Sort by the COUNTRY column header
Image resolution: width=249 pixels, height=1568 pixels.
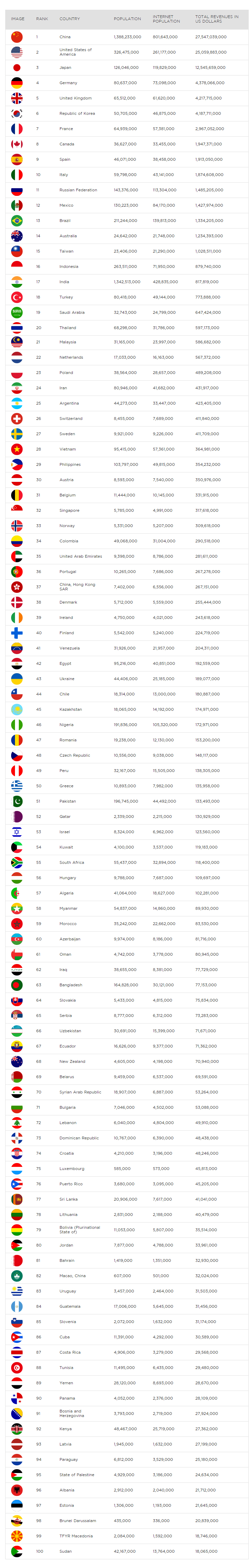point(69,19)
